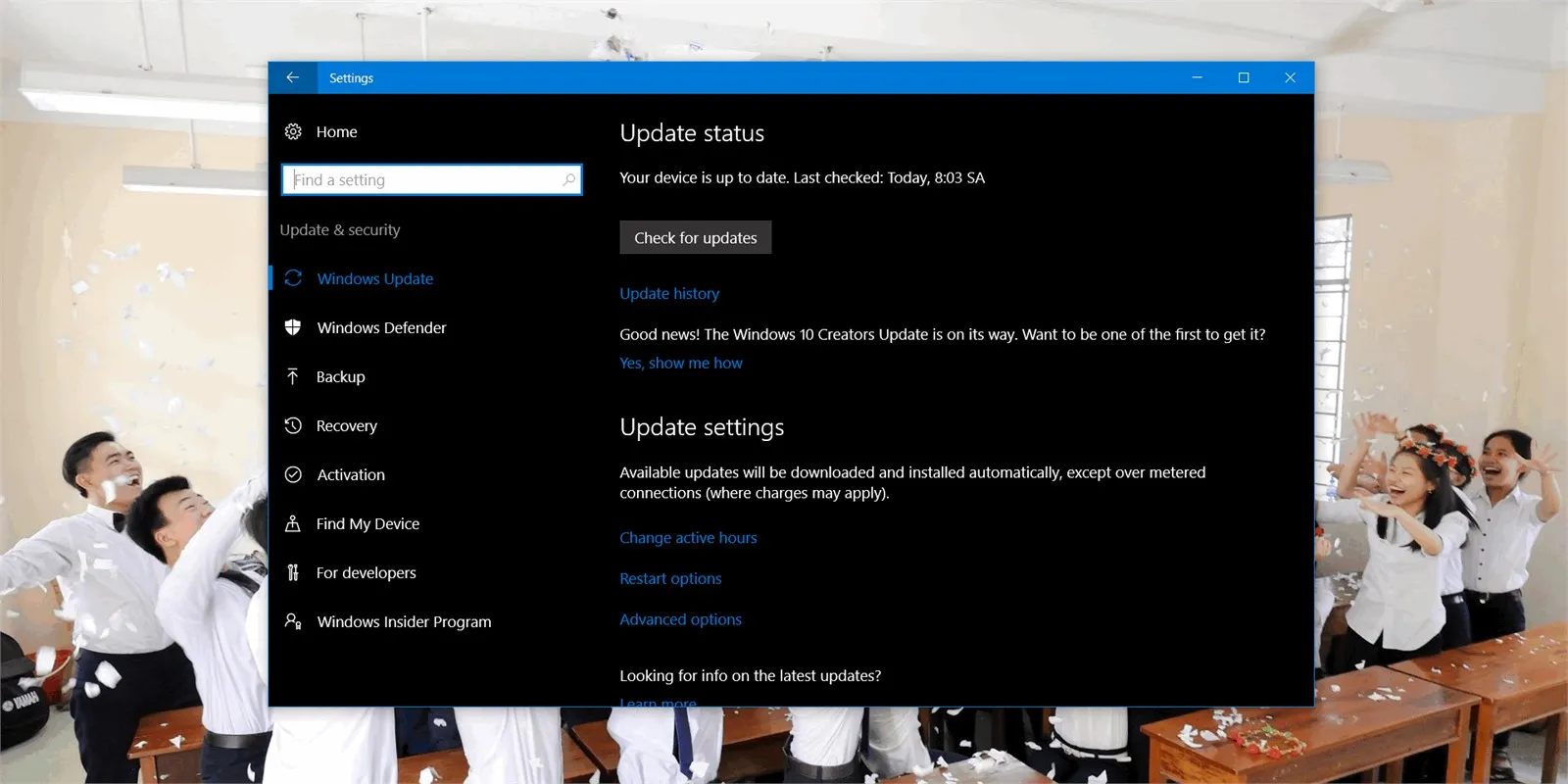1568x784 pixels.
Task: Click the Windows Update sync icon
Action: [293, 278]
